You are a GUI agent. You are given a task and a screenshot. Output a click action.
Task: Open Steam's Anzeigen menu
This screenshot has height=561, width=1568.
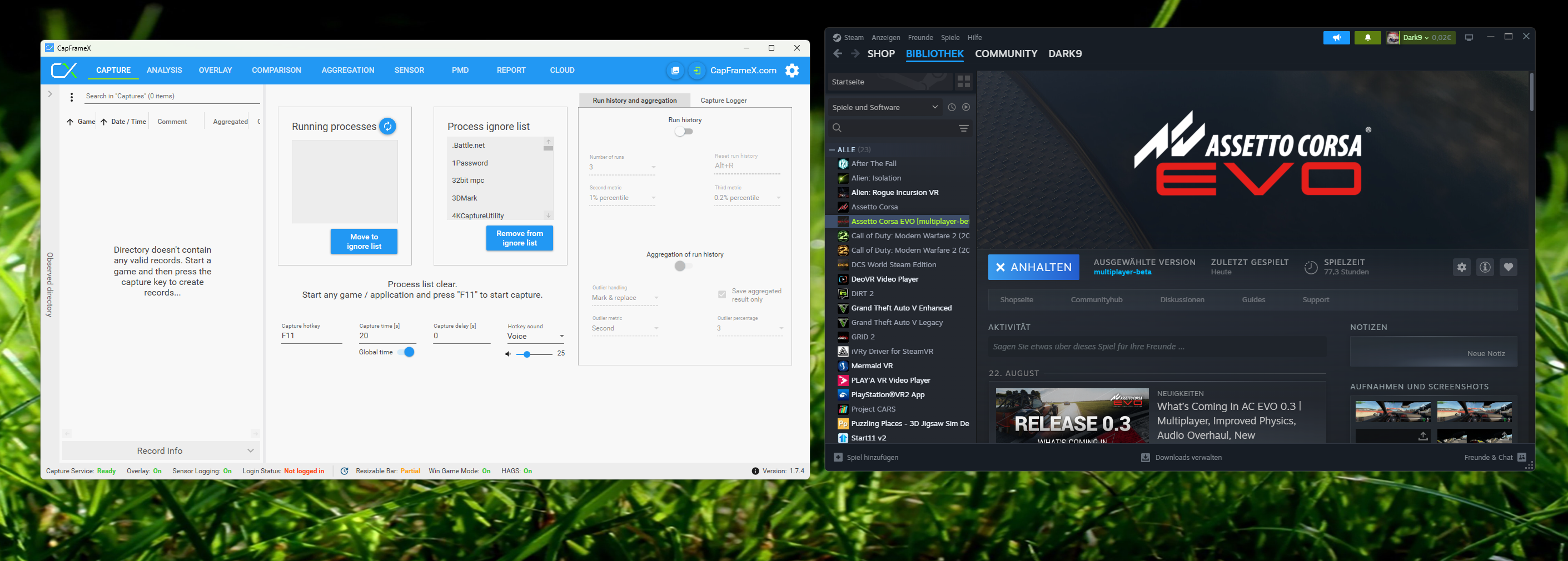coord(885,38)
